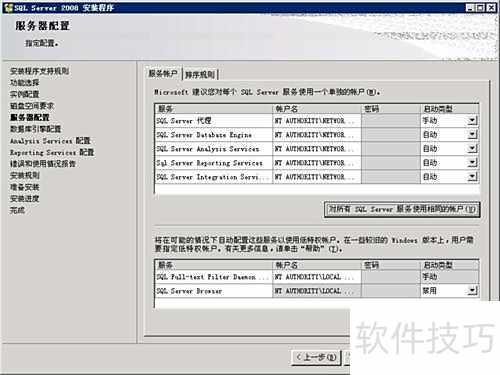Click the SQL Server 代理 service row name

(184, 121)
